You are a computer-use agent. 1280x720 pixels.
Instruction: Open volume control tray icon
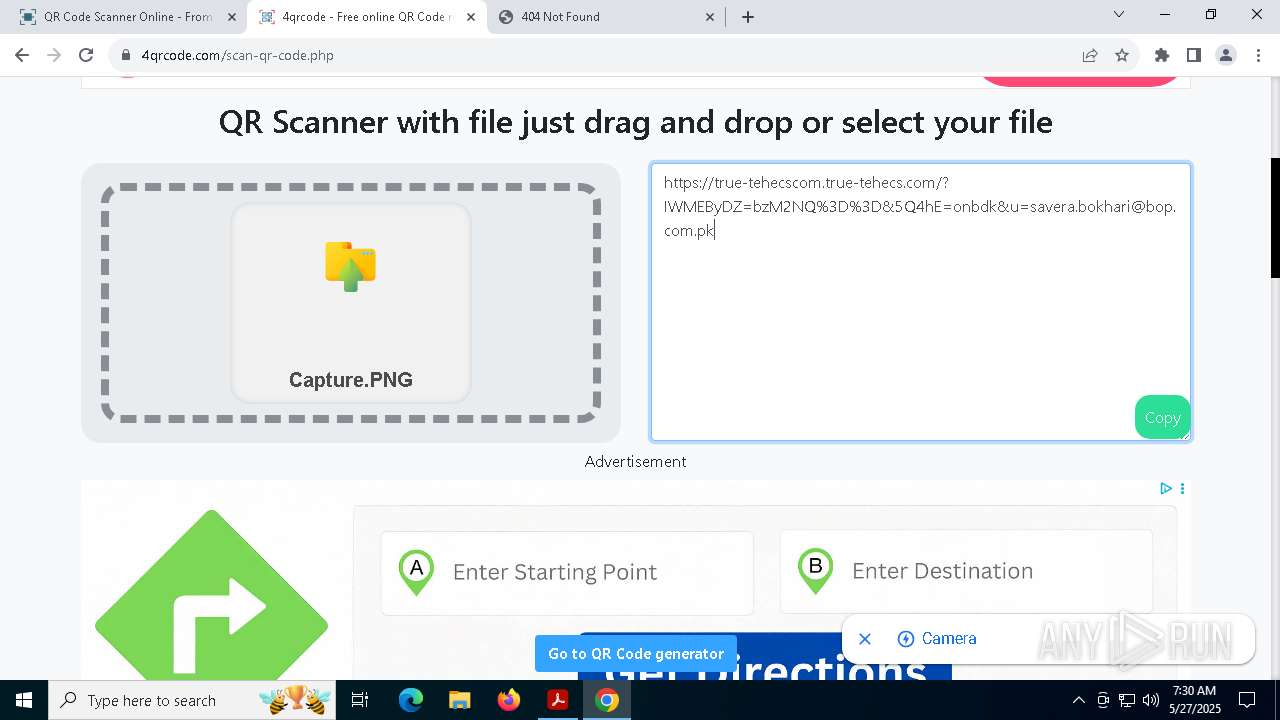1151,700
